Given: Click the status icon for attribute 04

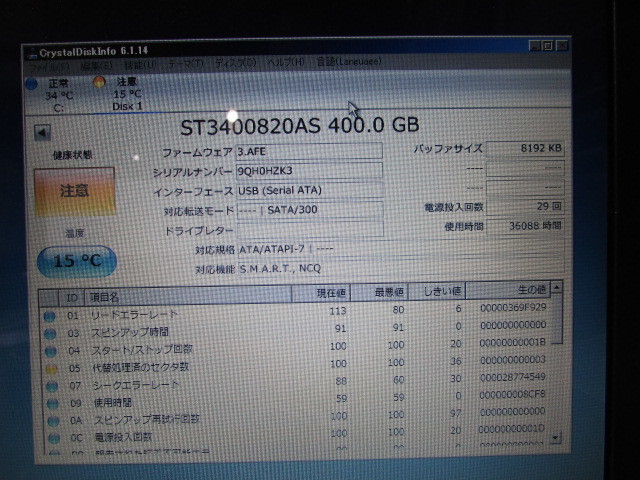Looking at the screenshot, I should click(x=51, y=351).
